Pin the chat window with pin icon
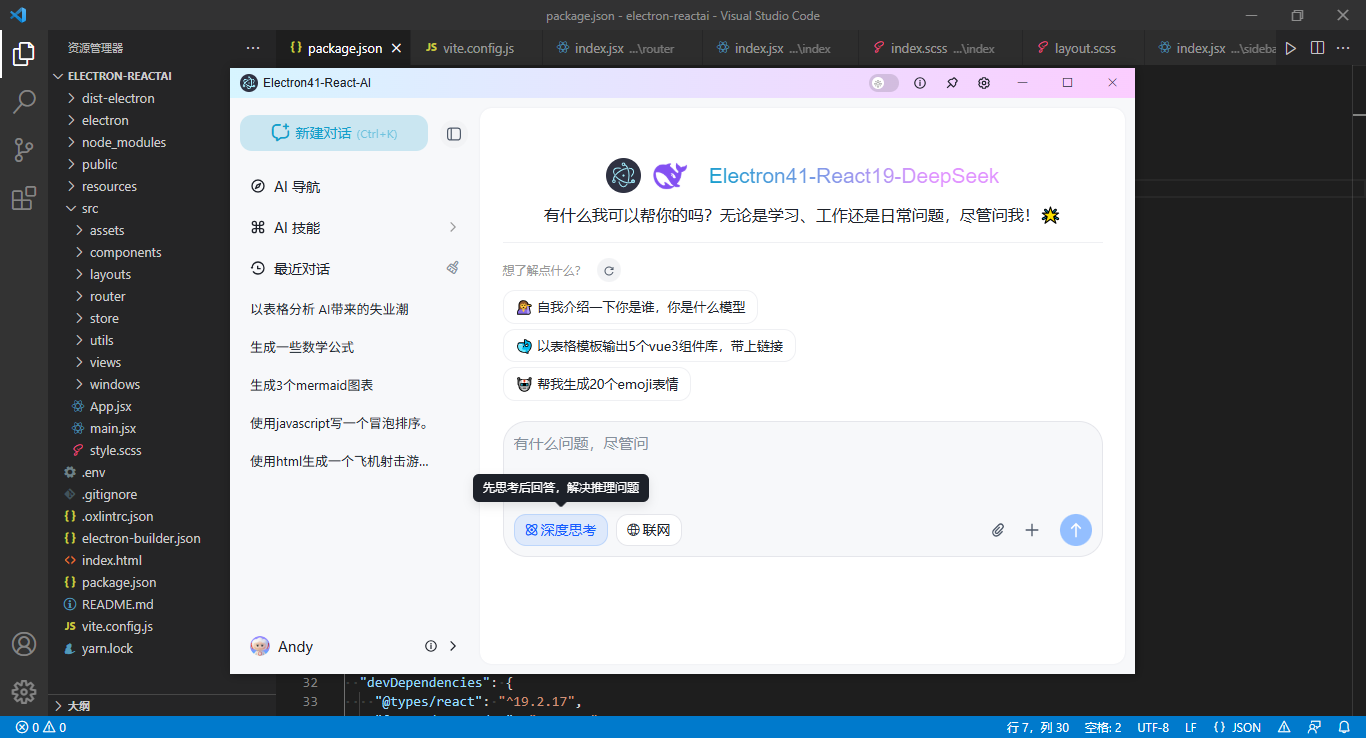 (x=952, y=83)
